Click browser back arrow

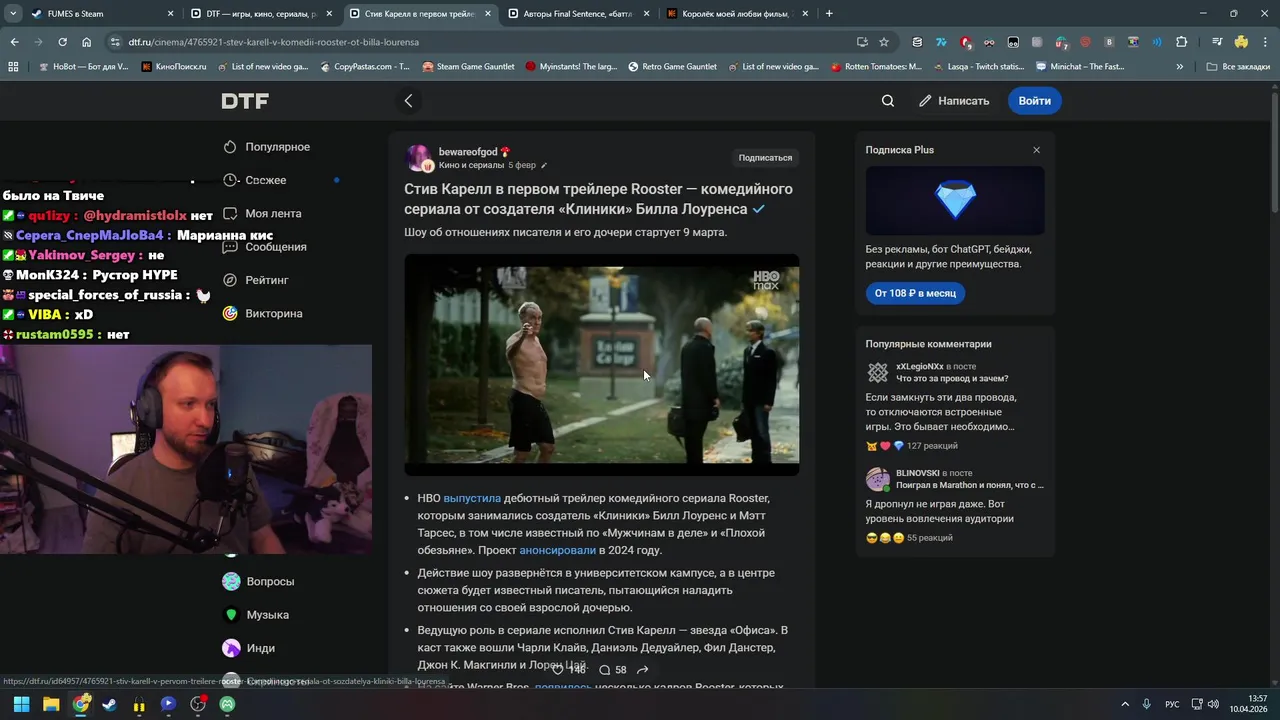pos(14,42)
